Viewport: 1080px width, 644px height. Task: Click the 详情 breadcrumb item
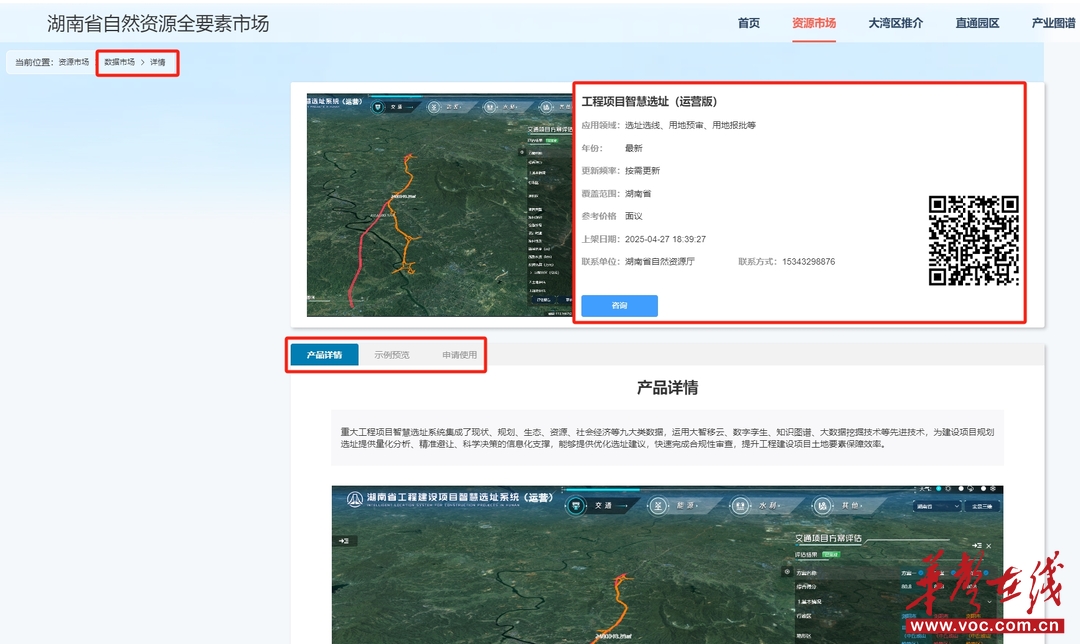158,62
